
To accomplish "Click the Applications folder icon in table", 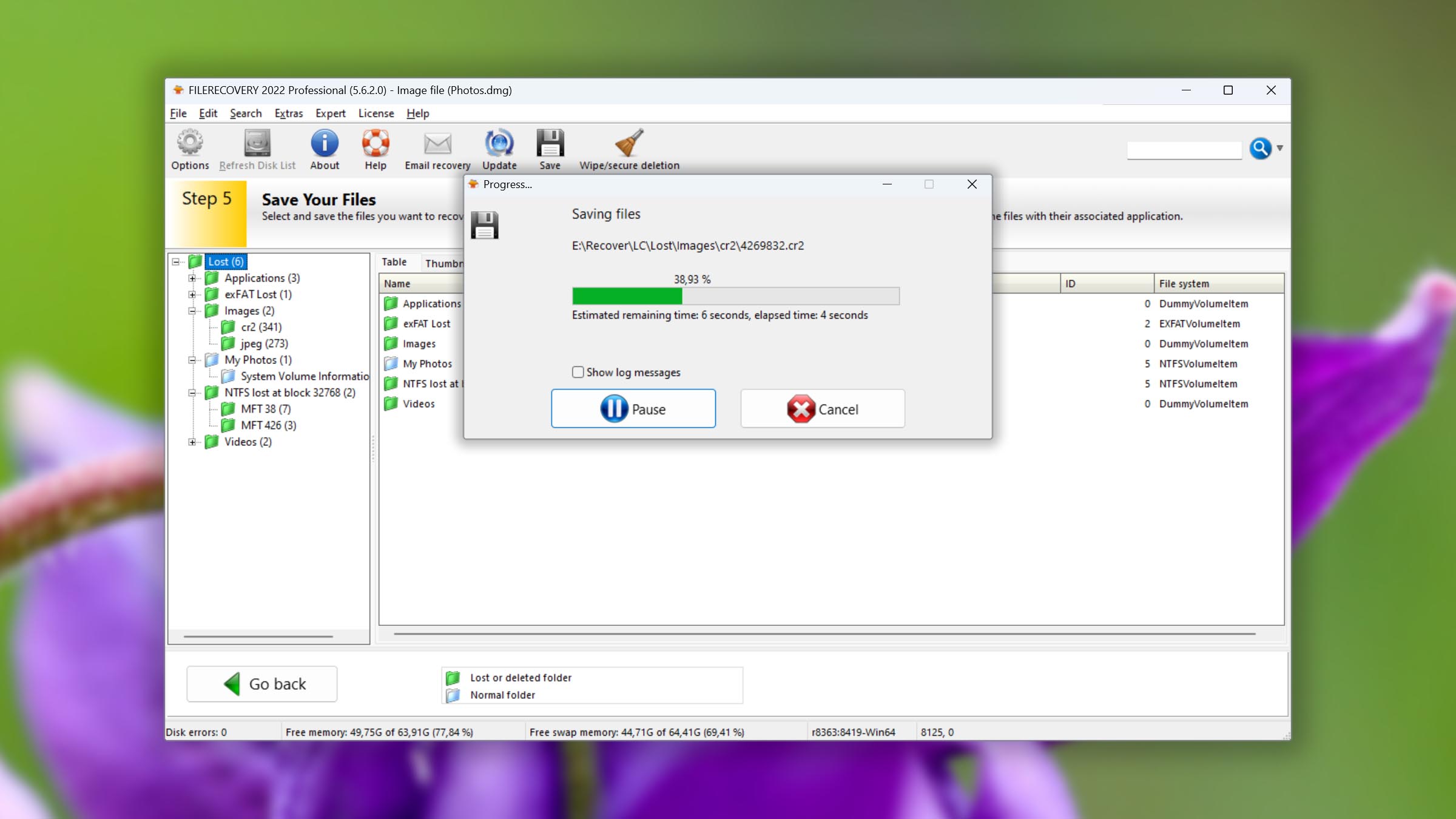I will (391, 303).
